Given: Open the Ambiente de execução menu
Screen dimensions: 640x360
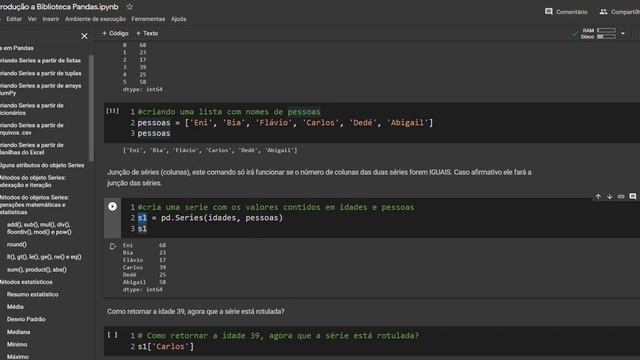Looking at the screenshot, I should (96, 19).
